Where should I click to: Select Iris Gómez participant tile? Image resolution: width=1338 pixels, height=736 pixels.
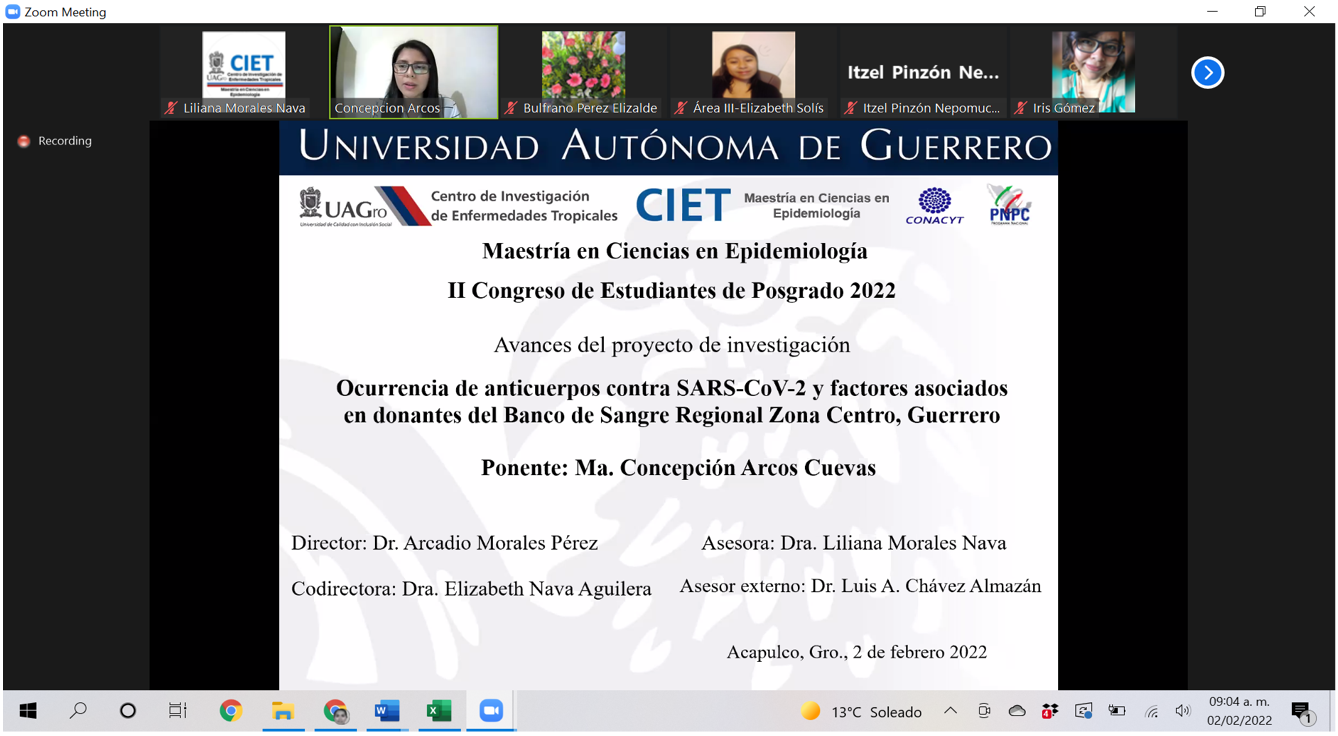tap(1092, 72)
